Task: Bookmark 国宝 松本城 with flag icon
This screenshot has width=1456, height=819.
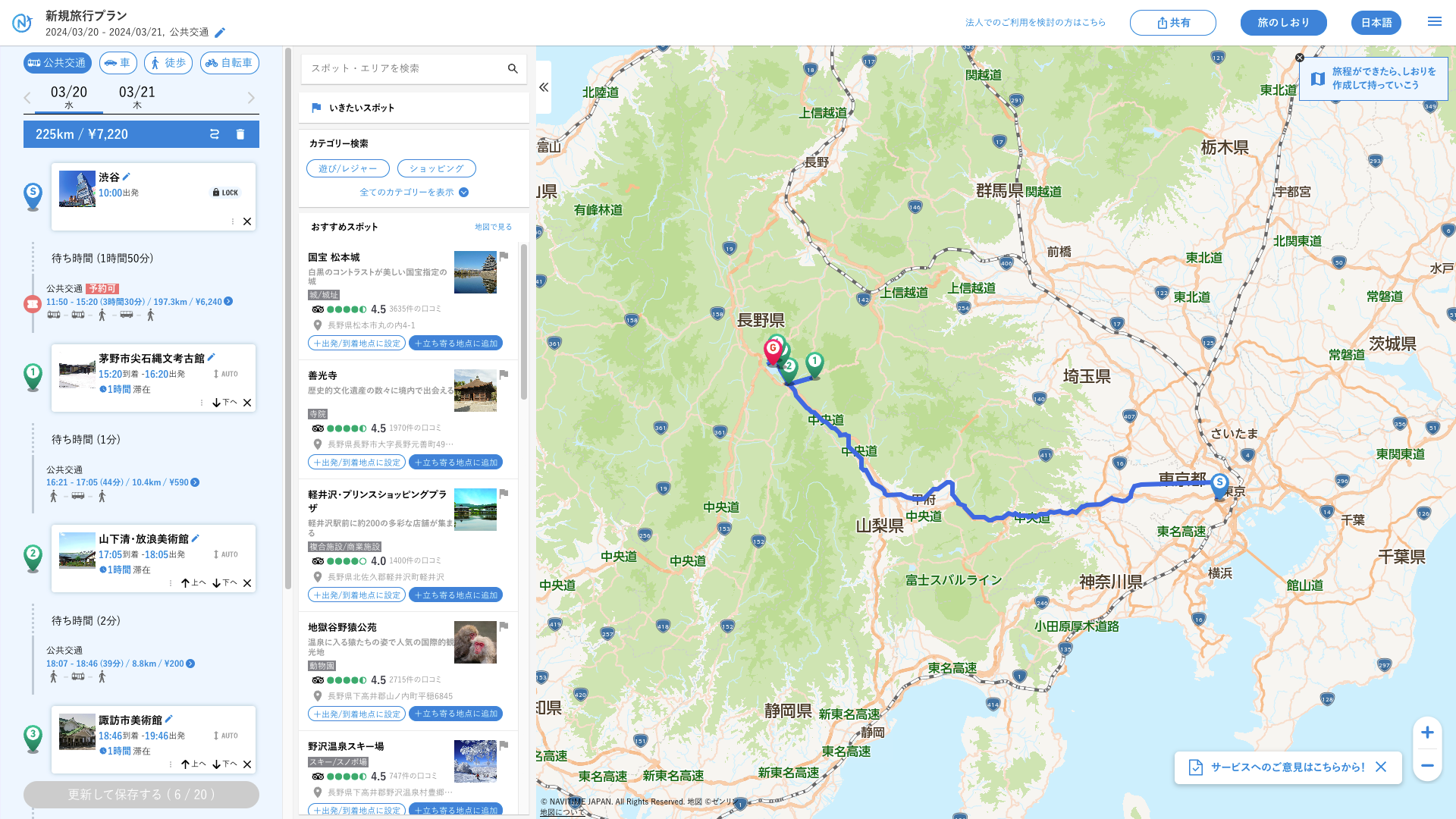Action: 504,256
